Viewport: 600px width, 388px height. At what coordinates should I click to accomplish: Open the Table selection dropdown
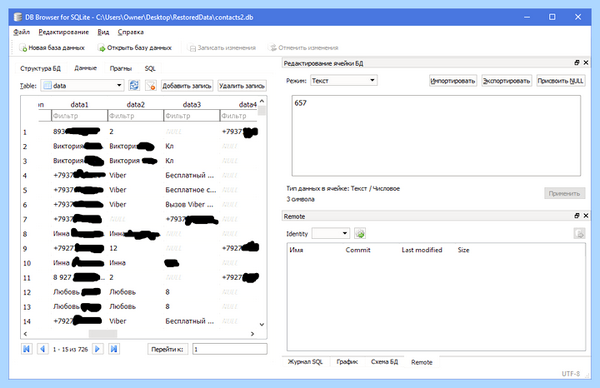pos(82,85)
